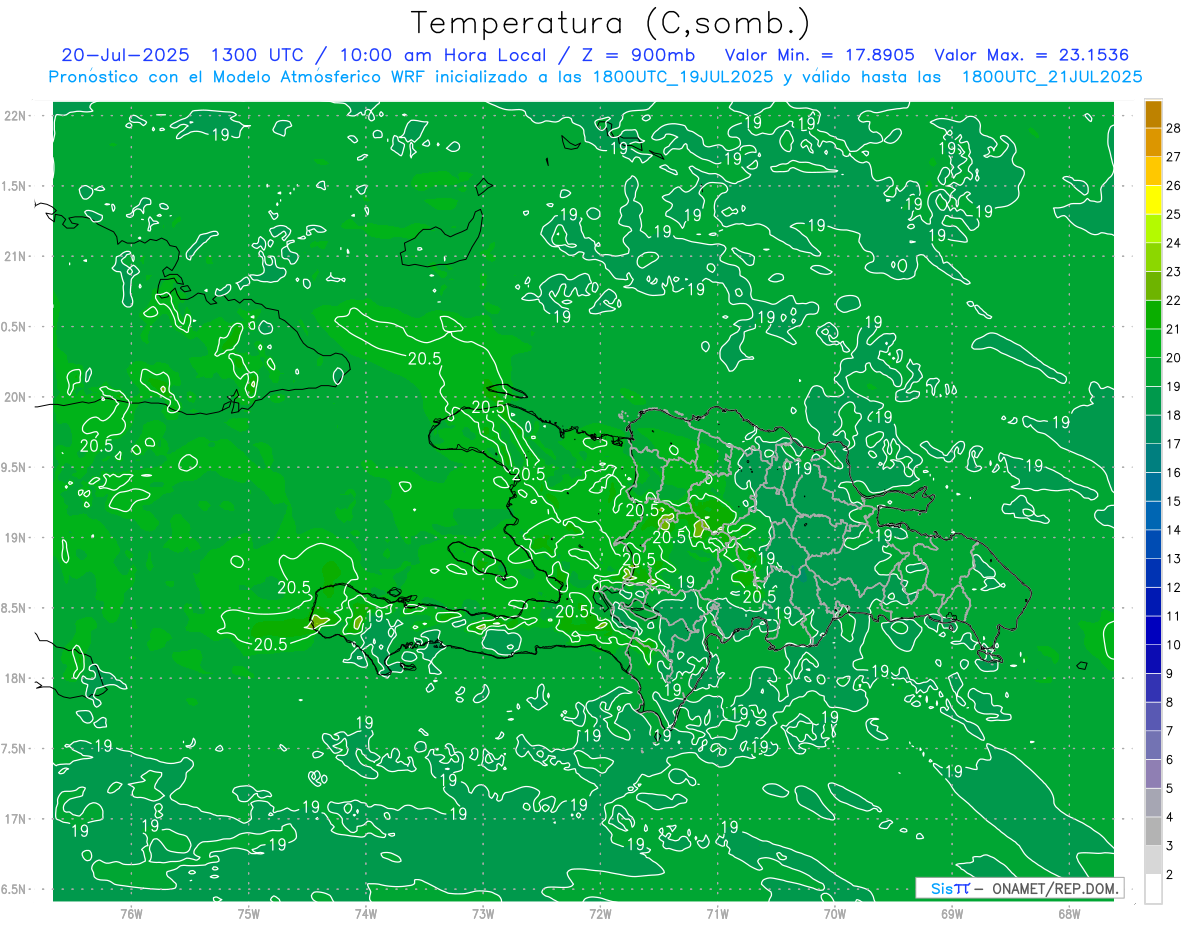Screen dimensions: 1200x927
Task: Click color bar segment between 3 and 4
Action: [1153, 831]
